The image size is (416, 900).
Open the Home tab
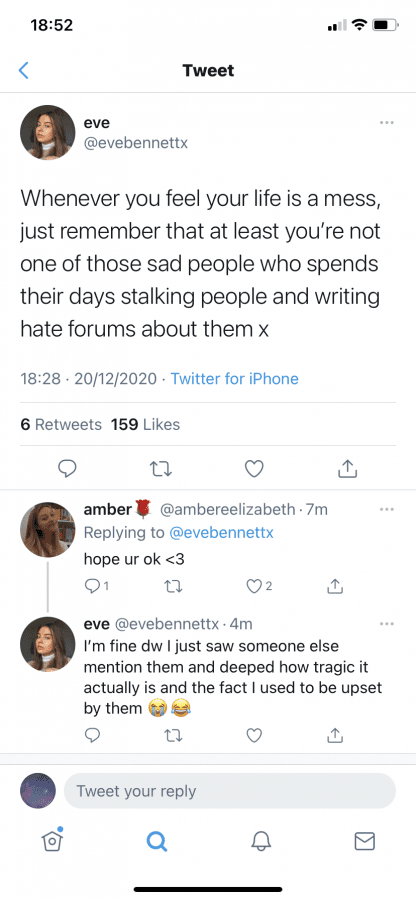[x=52, y=840]
